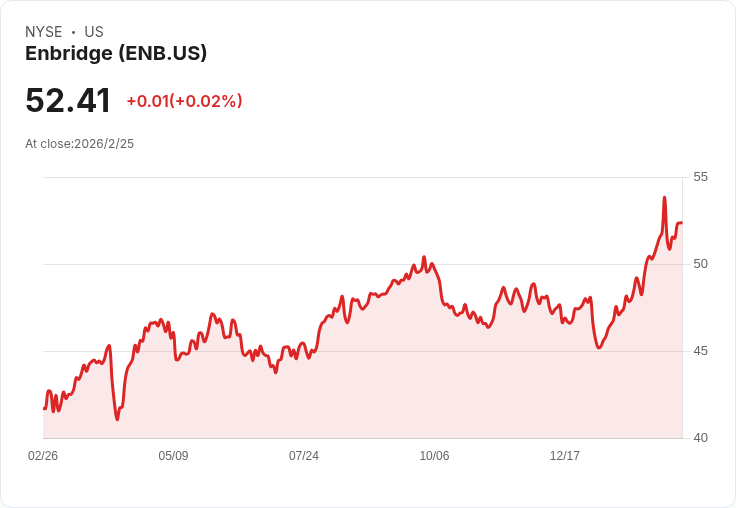Select the 07/24 date on x-axis
This screenshot has height=508, width=736.
tap(304, 456)
